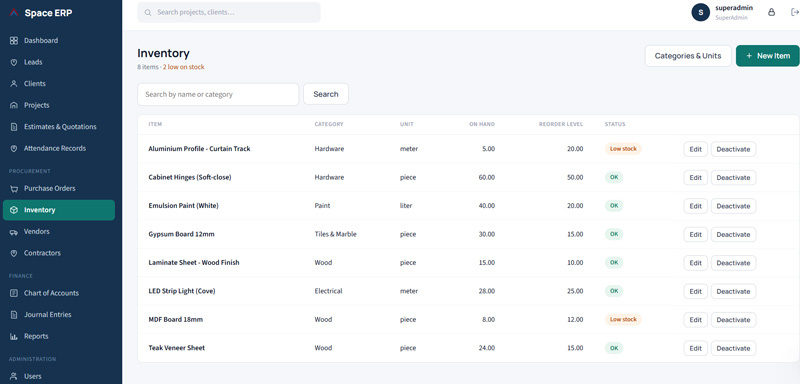The image size is (800, 384).
Task: Click the REORDER LEVEL column header
Action: pos(561,124)
